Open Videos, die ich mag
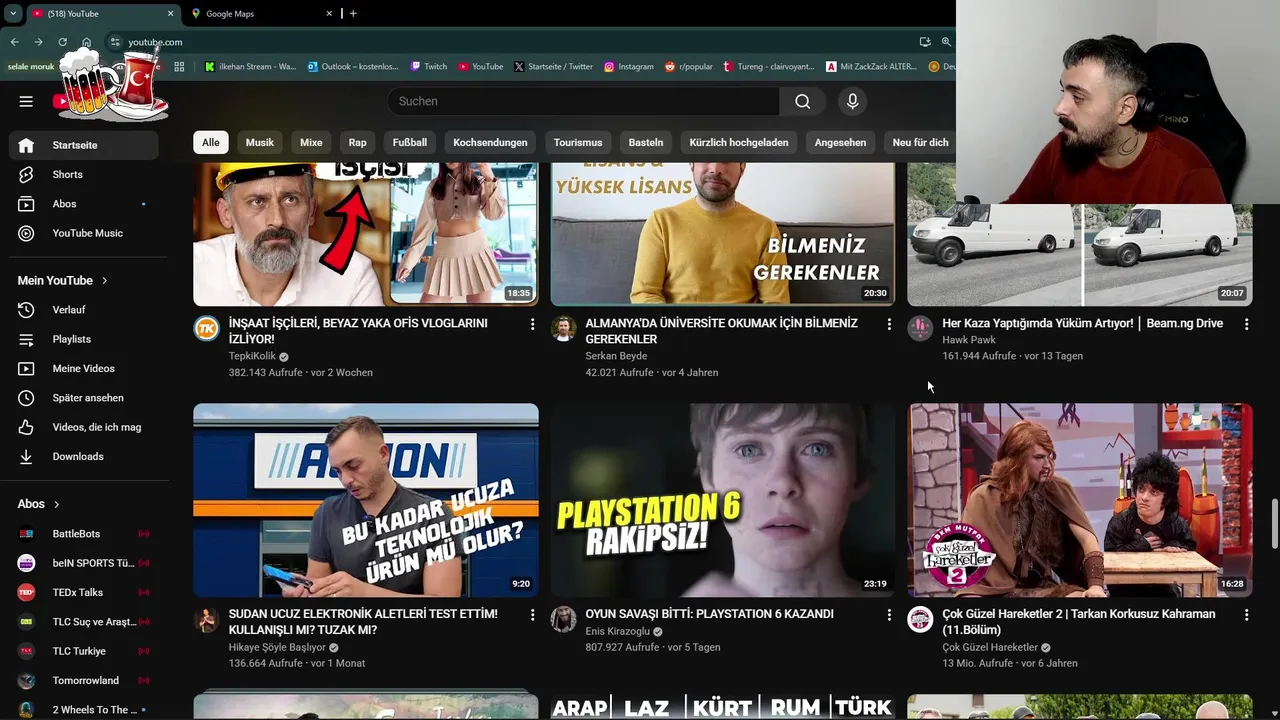 (x=84, y=427)
